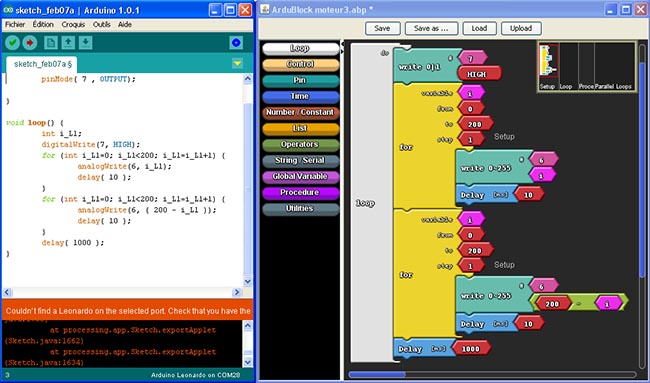
Task: Open the Aide menu
Action: click(x=125, y=24)
